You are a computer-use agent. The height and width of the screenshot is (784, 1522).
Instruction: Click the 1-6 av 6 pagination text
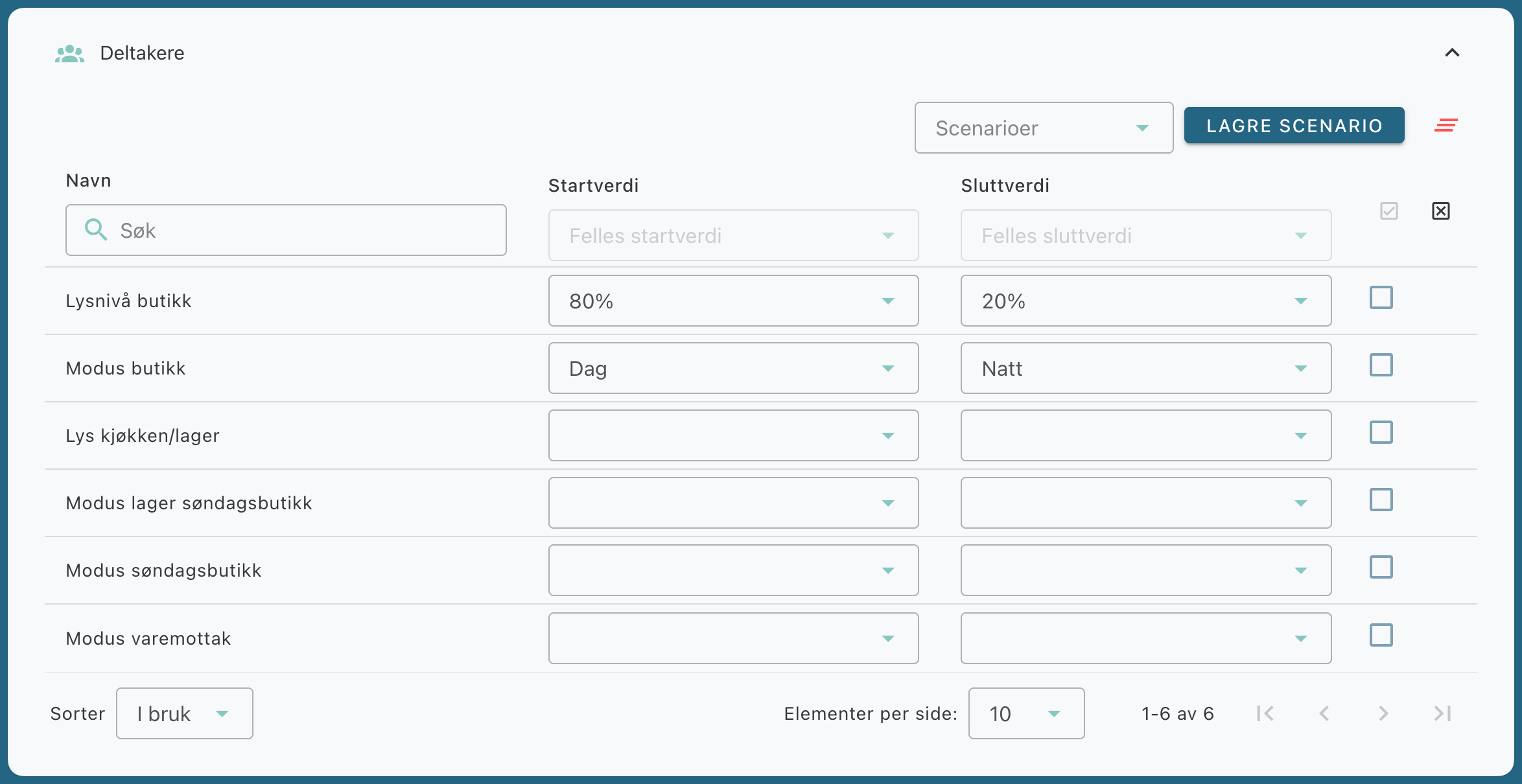click(1178, 713)
